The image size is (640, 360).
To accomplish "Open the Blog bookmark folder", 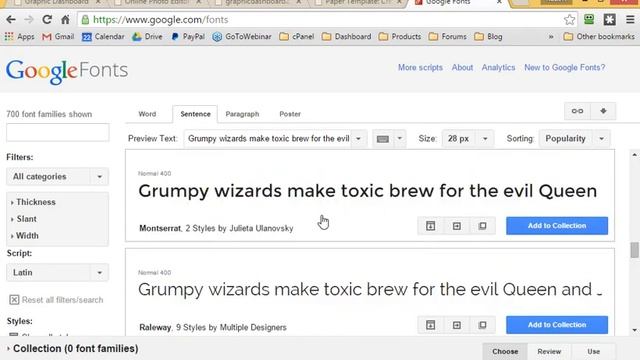I will pos(488,37).
